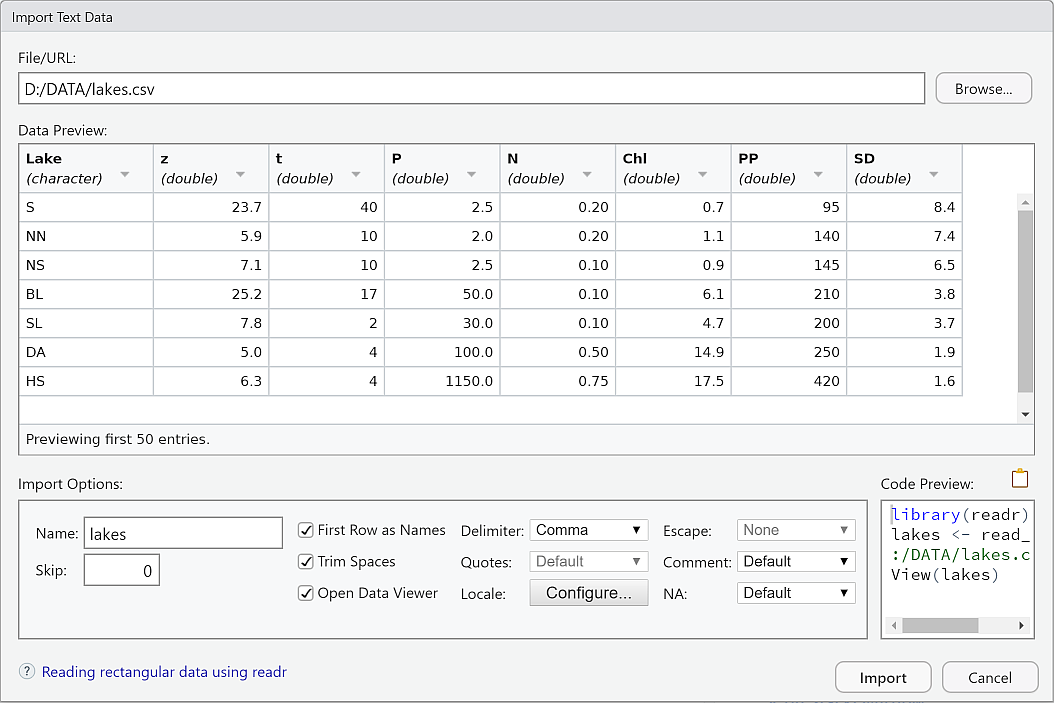Viewport: 1054px width, 703px height.
Task: Open Lake column type menu arrow
Action: pos(125,175)
